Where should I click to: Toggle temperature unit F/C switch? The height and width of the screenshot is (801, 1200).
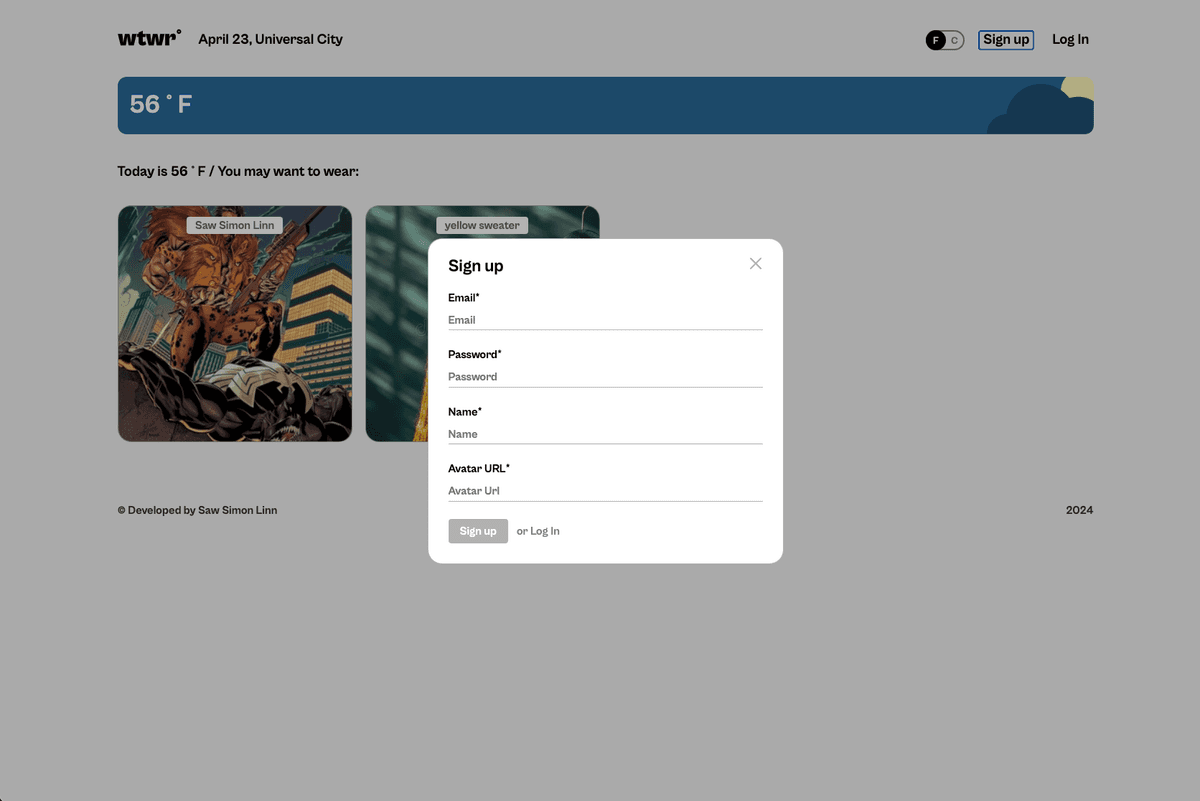[945, 40]
